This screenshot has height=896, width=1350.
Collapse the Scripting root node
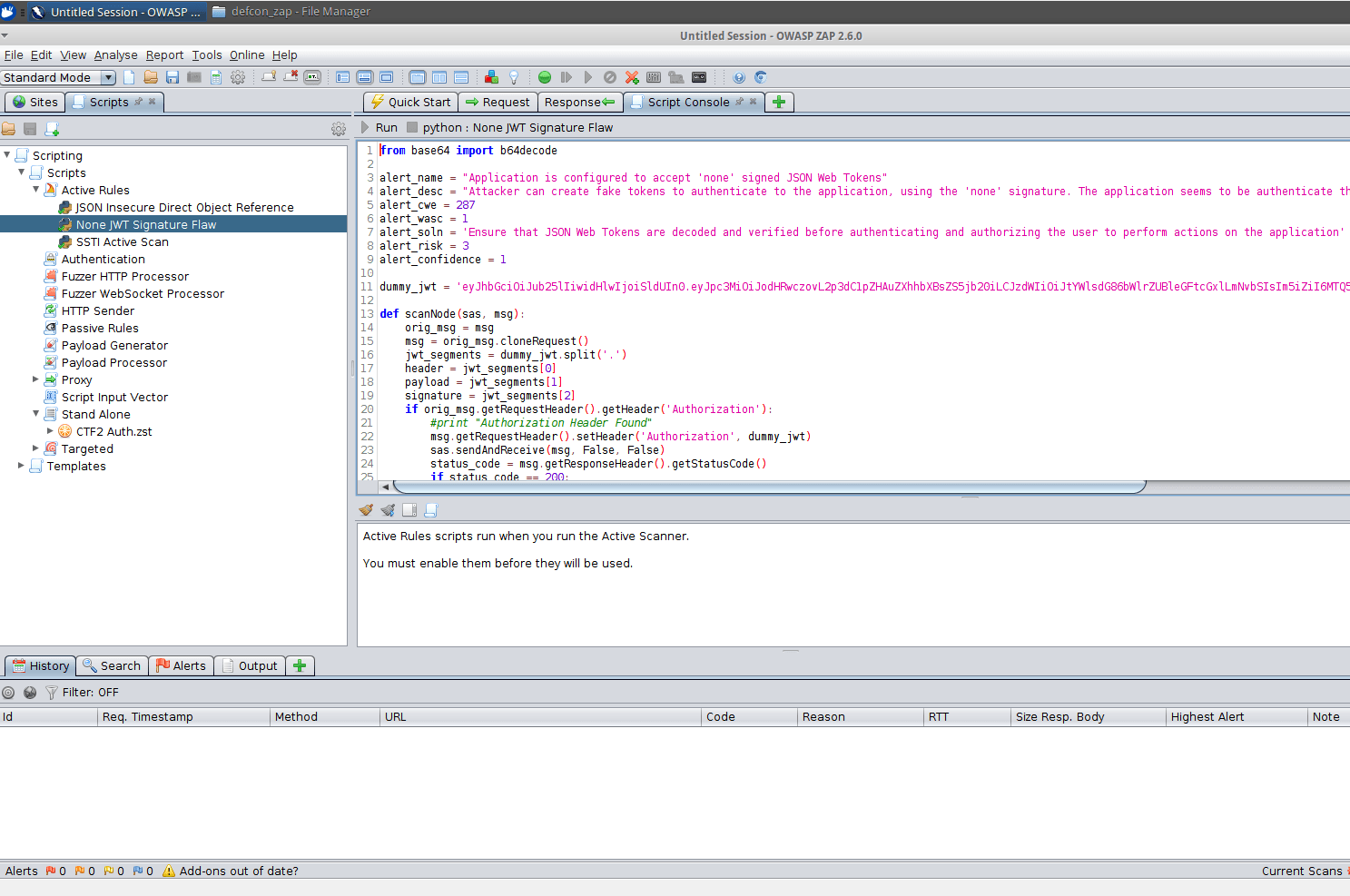coord(7,155)
